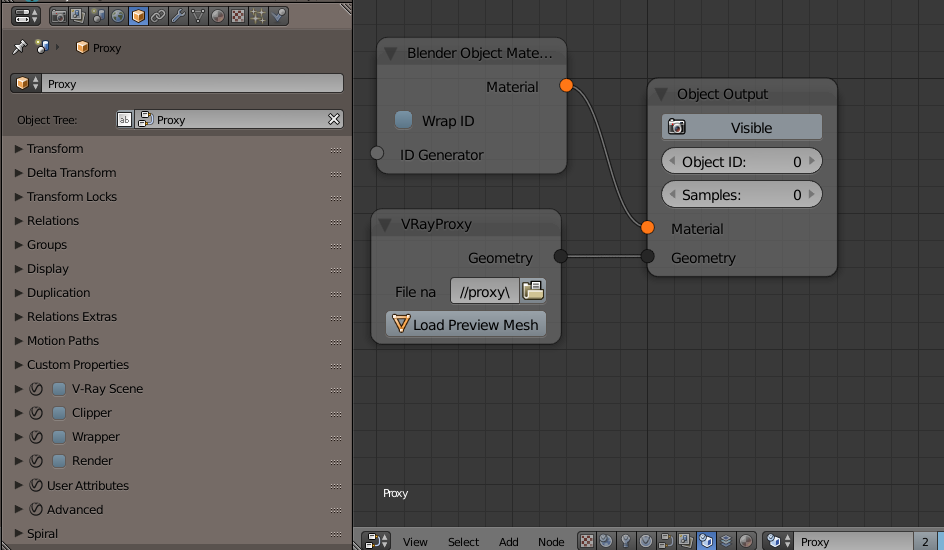Image resolution: width=944 pixels, height=550 pixels.
Task: Open the node editor type selector
Action: (377, 541)
